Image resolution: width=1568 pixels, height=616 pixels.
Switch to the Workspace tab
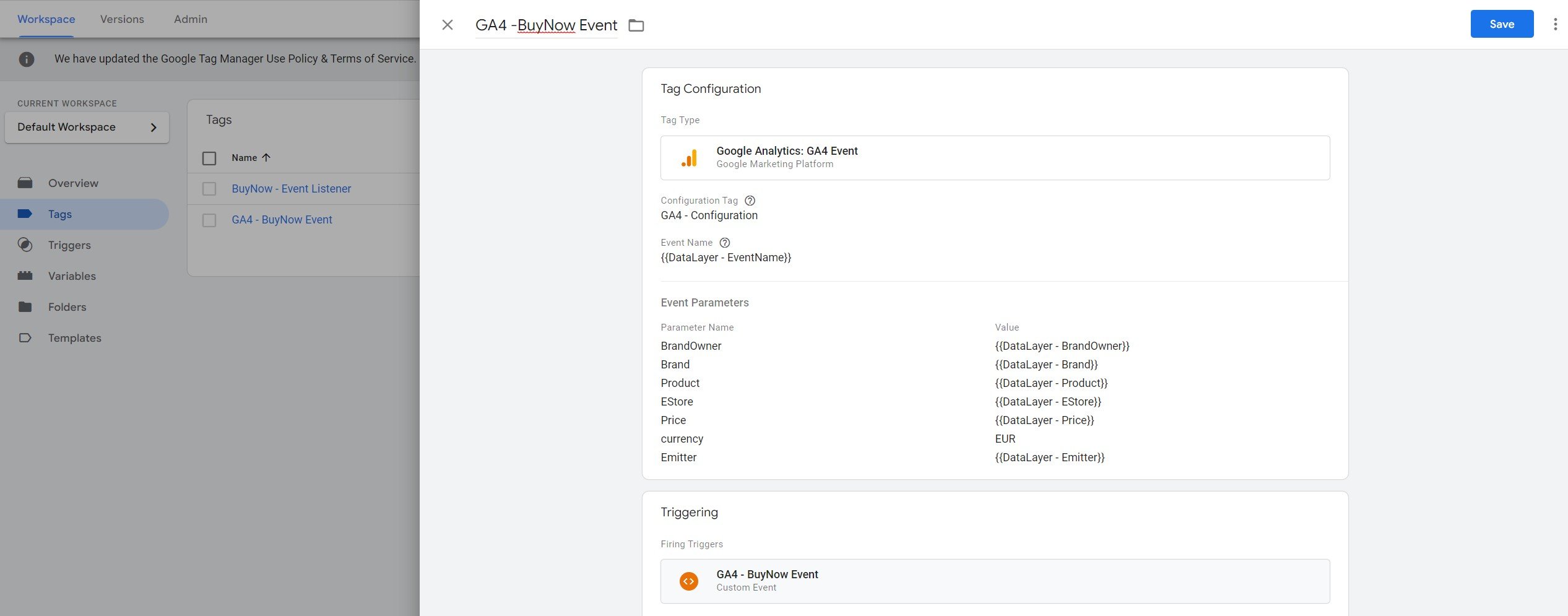46,19
